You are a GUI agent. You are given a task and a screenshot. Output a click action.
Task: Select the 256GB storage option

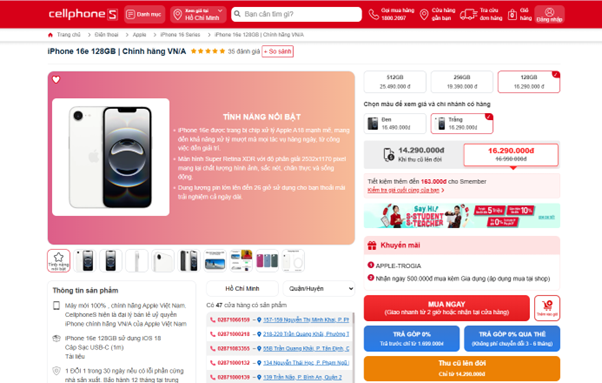(462, 82)
